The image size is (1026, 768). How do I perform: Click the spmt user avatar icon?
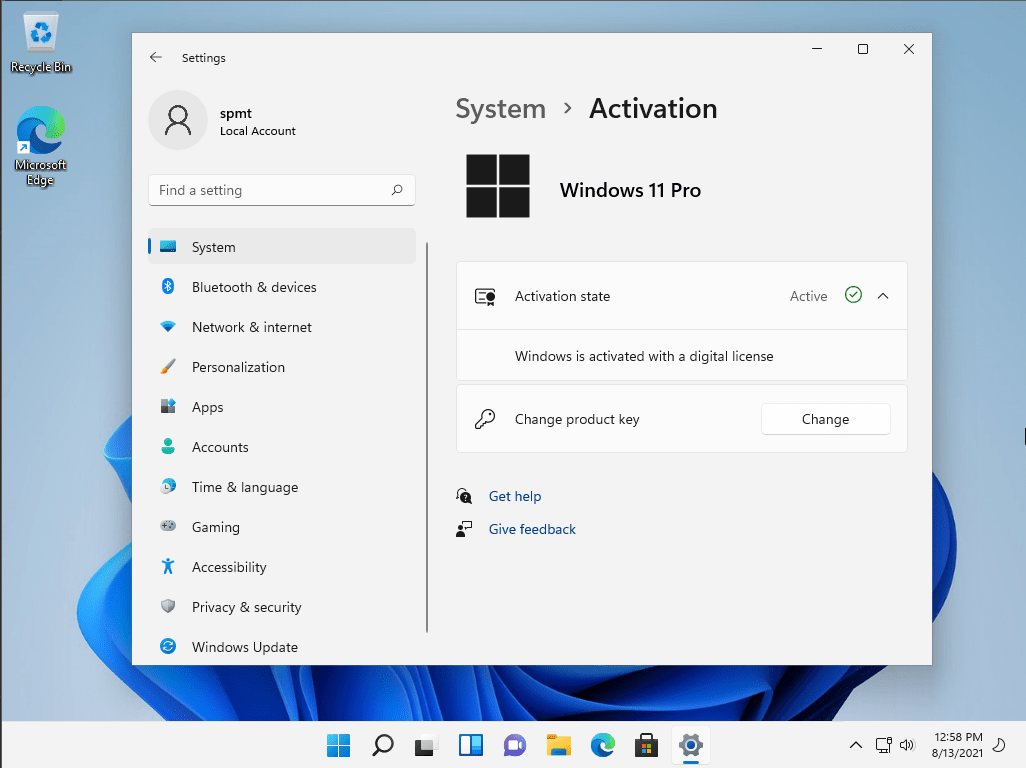click(178, 120)
